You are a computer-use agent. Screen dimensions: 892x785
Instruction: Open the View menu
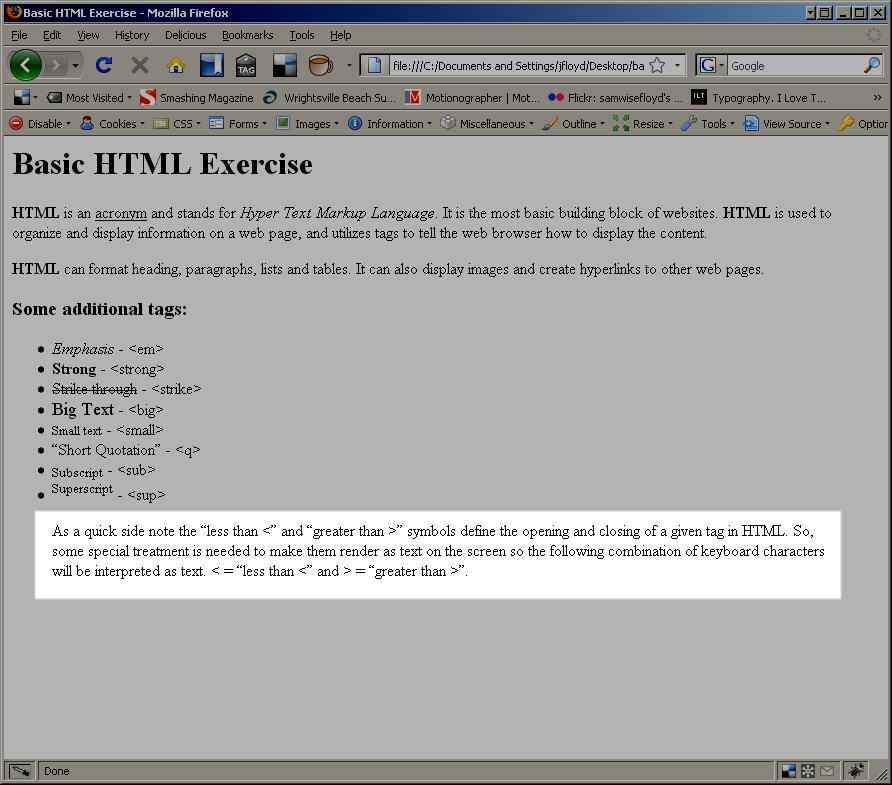pyautogui.click(x=88, y=35)
